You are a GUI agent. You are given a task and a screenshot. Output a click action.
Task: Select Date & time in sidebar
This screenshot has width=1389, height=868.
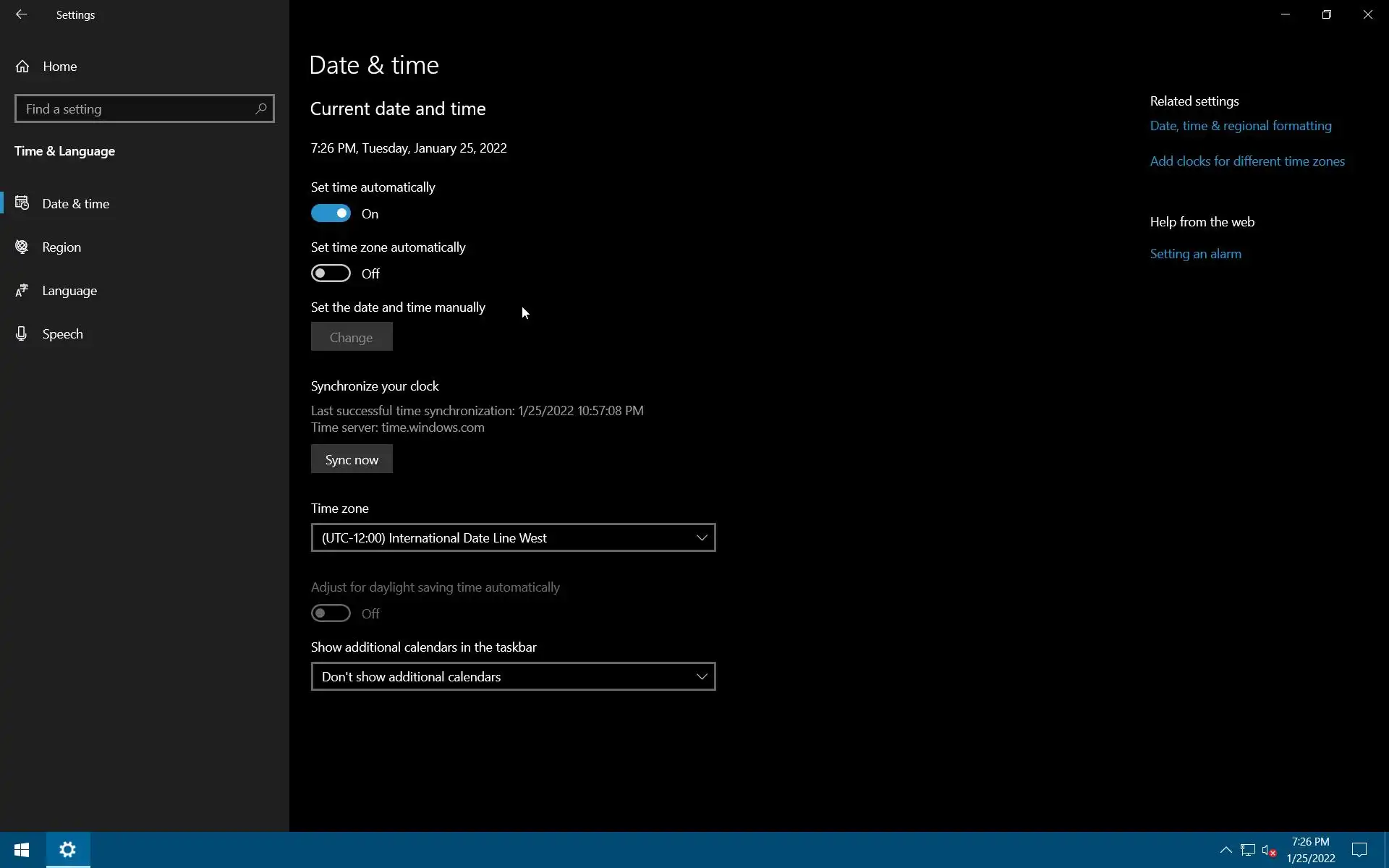[x=75, y=204]
